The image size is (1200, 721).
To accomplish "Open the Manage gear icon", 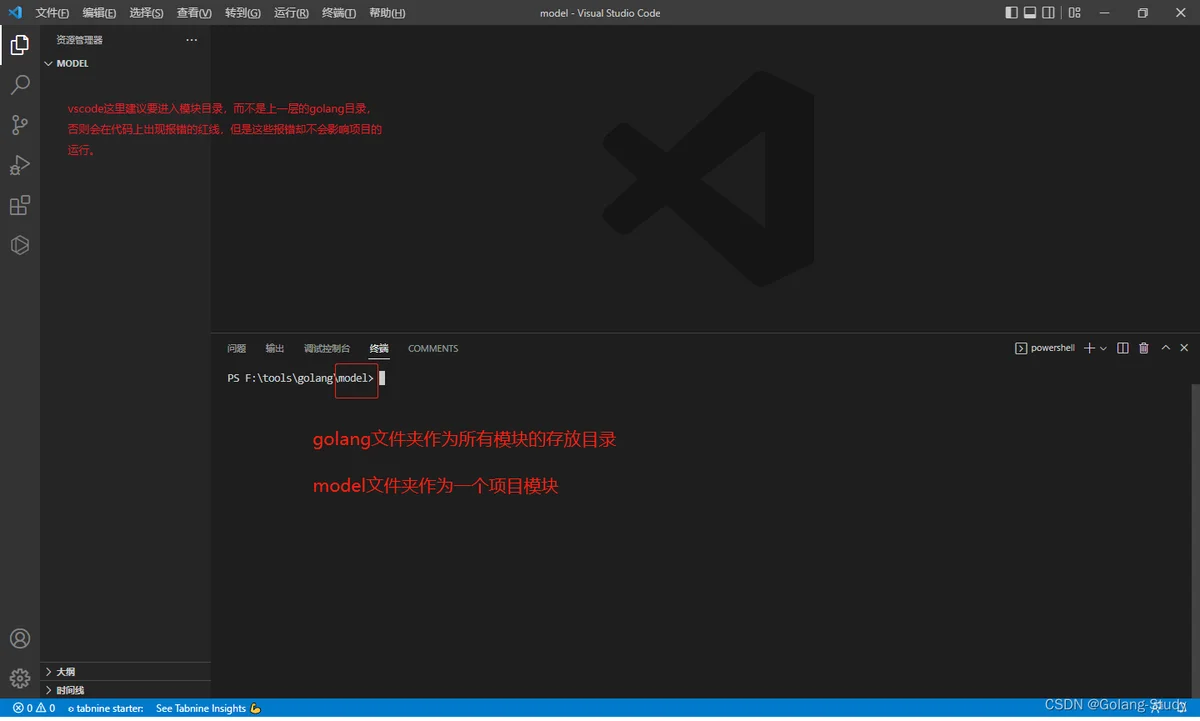I will [20, 679].
